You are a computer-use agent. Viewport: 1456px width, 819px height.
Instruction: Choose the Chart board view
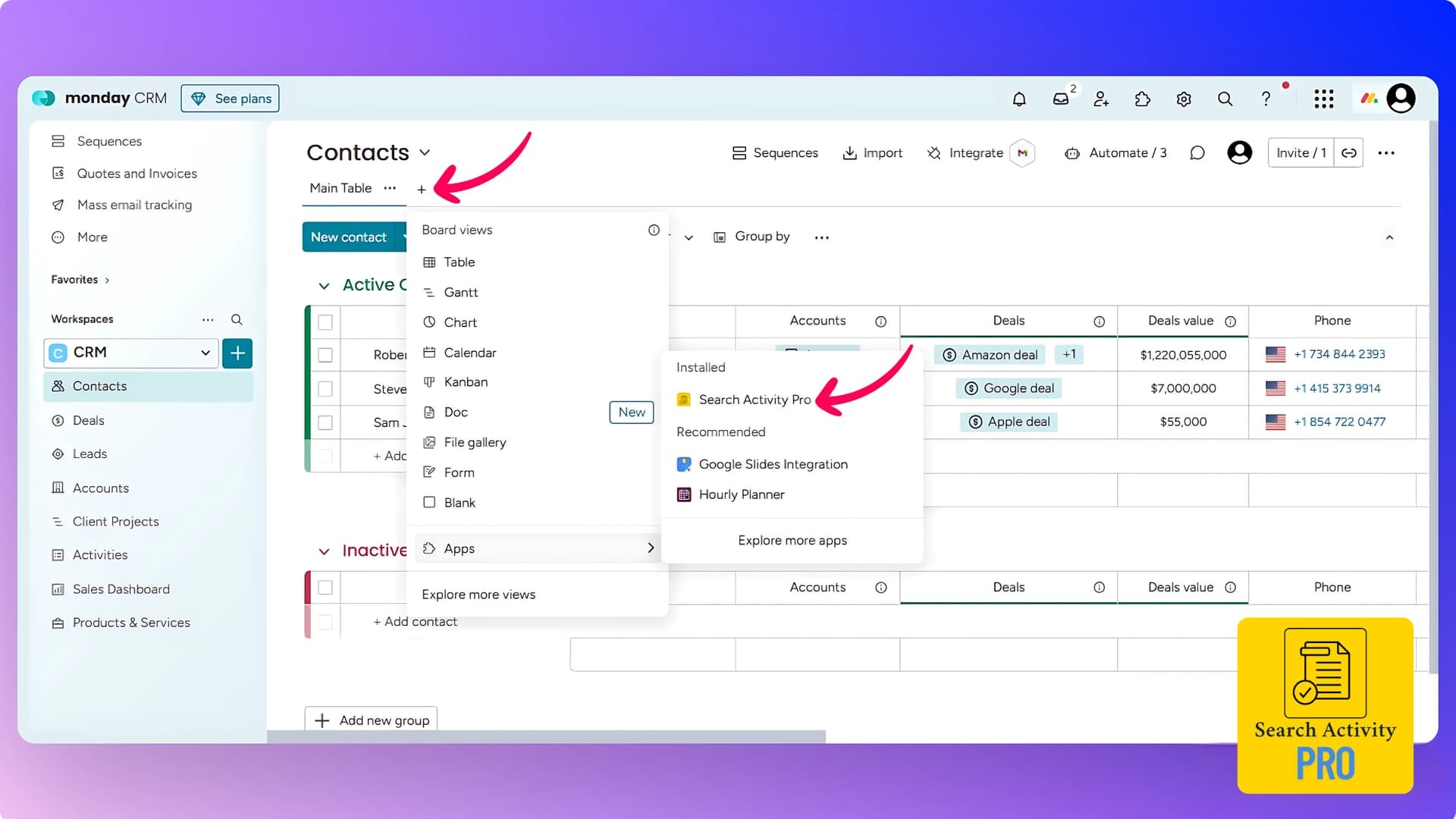click(460, 323)
